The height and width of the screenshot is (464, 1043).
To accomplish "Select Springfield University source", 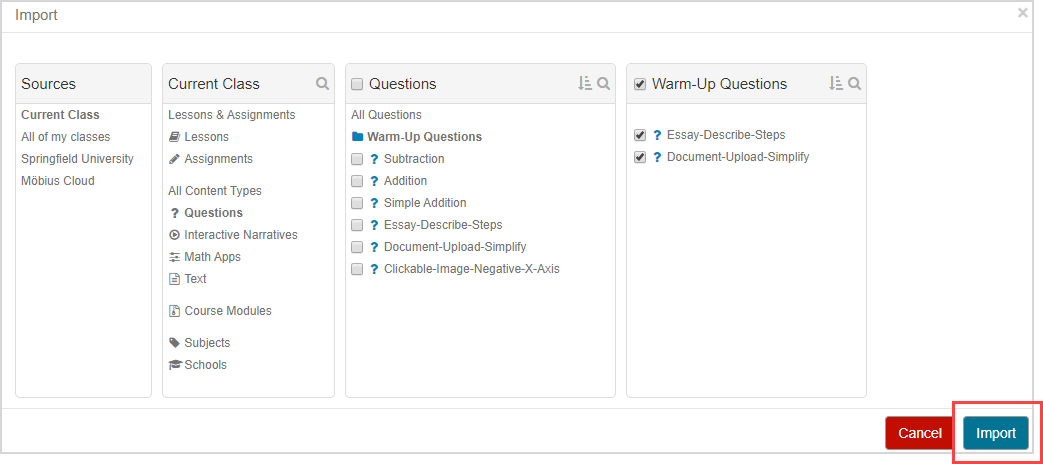I will (77, 159).
